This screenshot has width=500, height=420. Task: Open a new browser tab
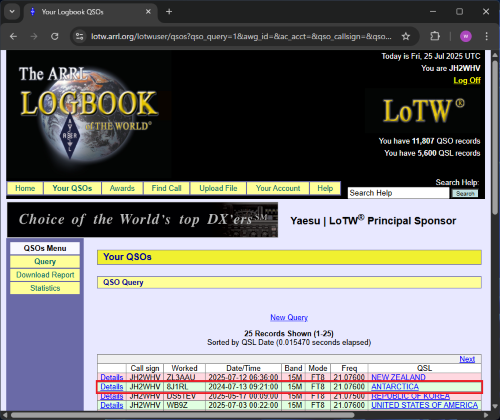coord(169,12)
